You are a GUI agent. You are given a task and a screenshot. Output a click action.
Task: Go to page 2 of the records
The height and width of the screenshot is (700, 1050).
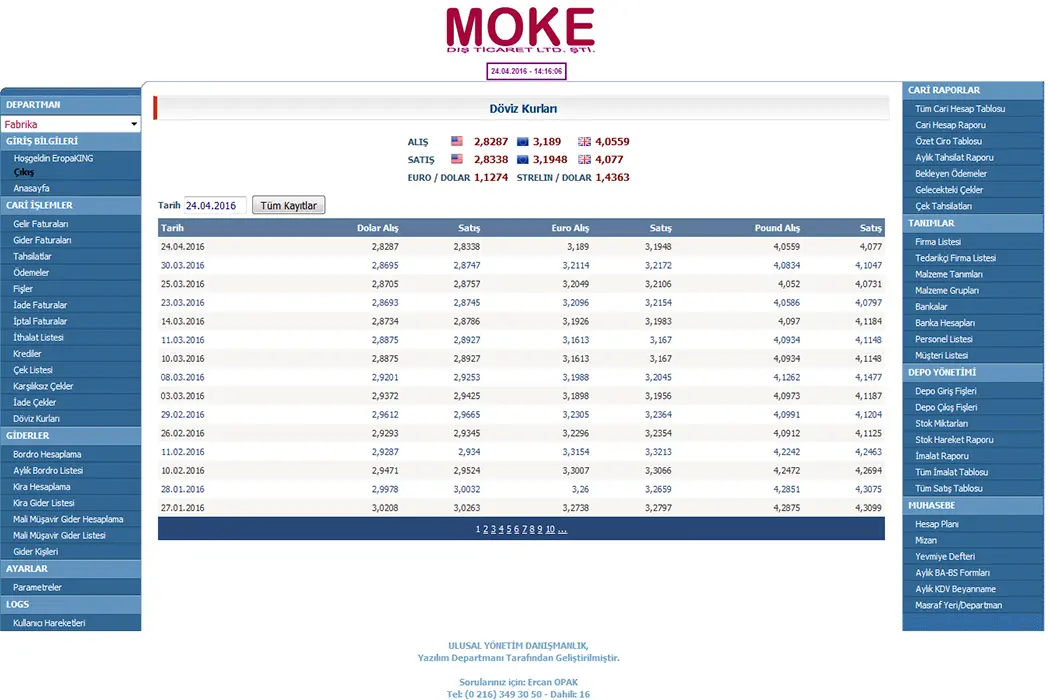(486, 529)
